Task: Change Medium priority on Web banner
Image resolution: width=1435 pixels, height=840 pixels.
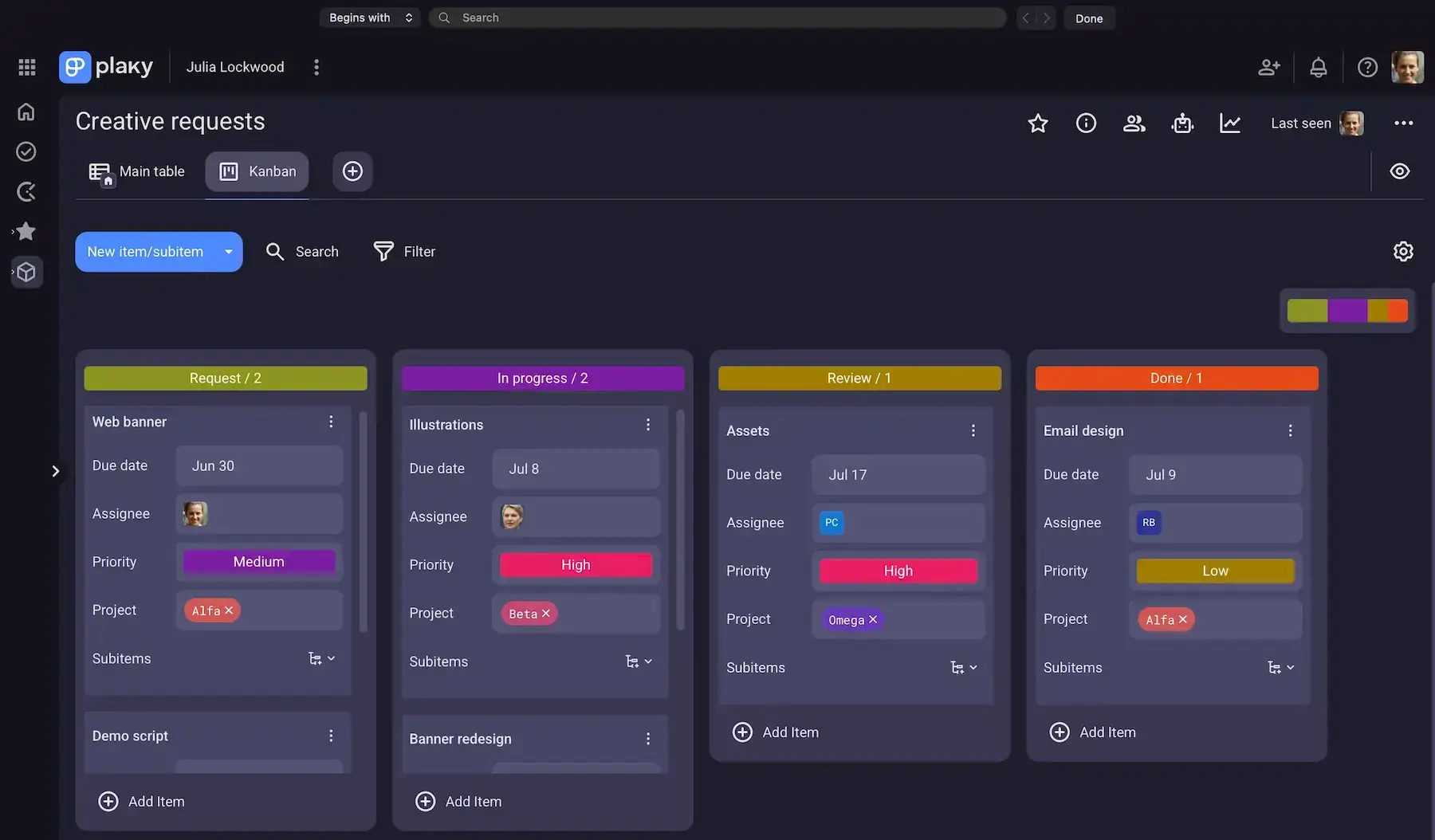Action: click(259, 562)
